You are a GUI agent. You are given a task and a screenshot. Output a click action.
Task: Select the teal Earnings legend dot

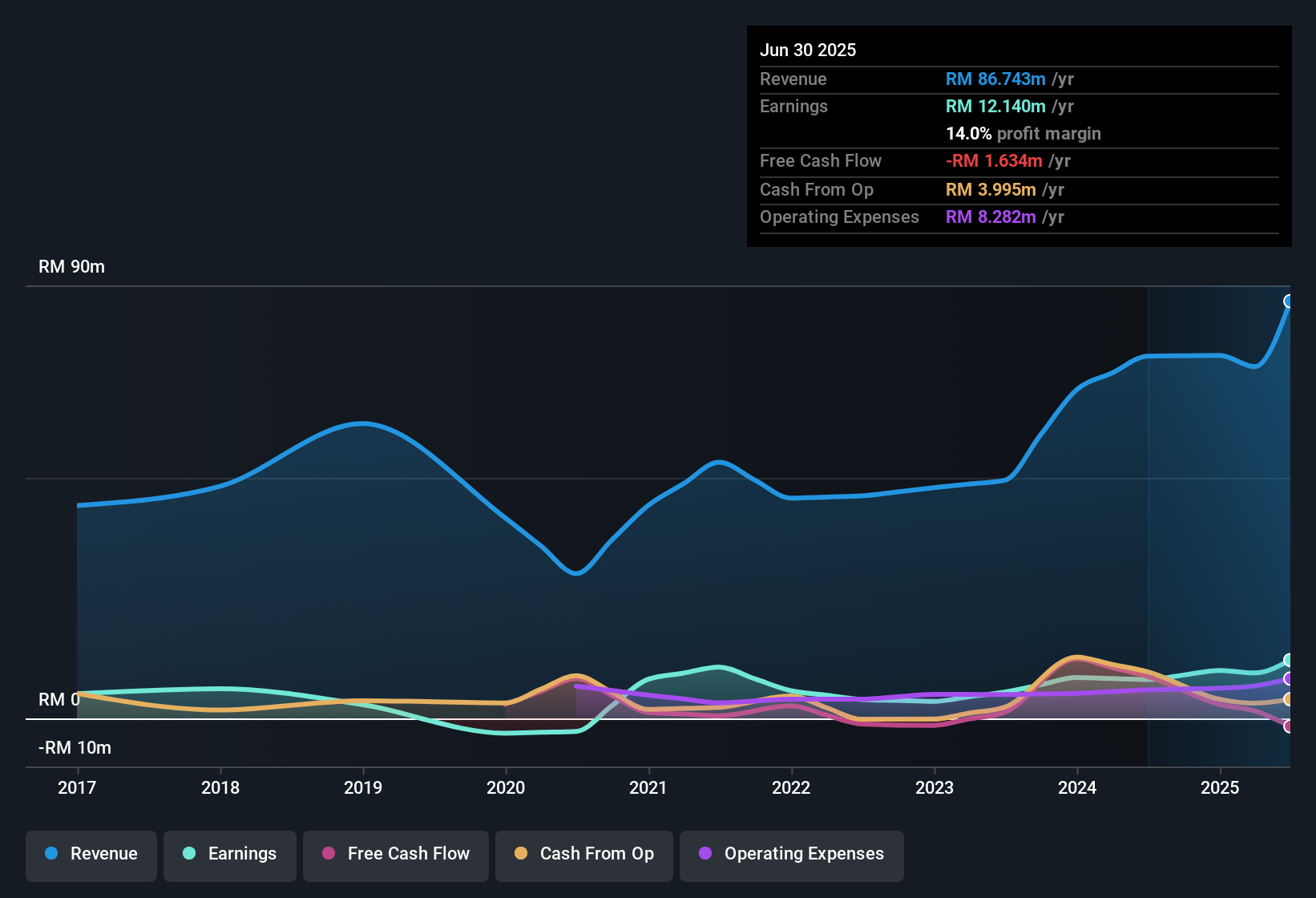tap(188, 854)
